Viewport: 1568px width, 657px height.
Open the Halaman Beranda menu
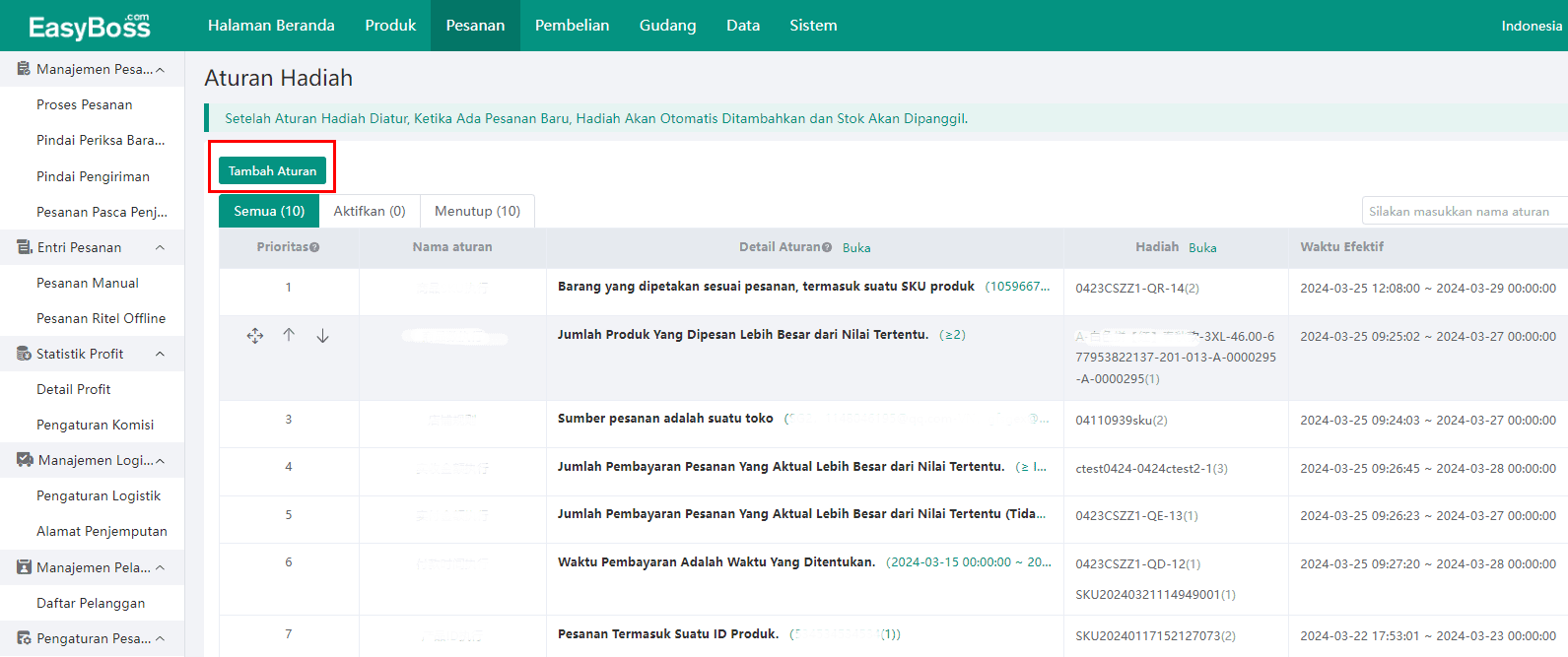pyautogui.click(x=271, y=26)
